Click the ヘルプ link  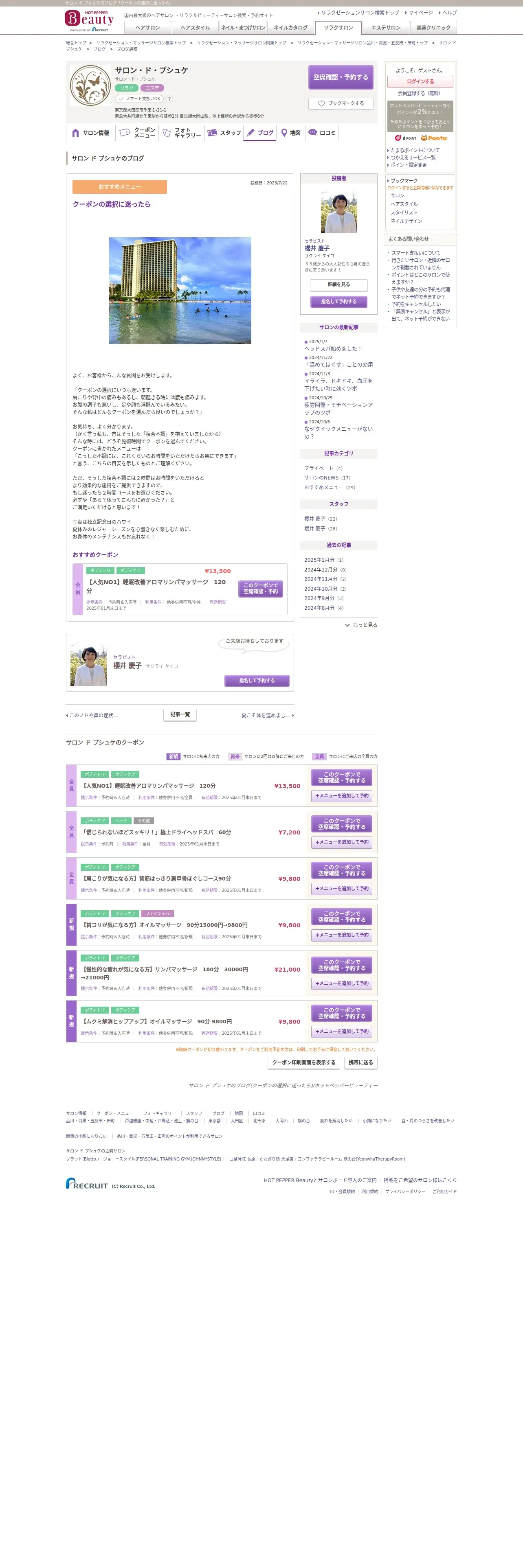click(449, 12)
